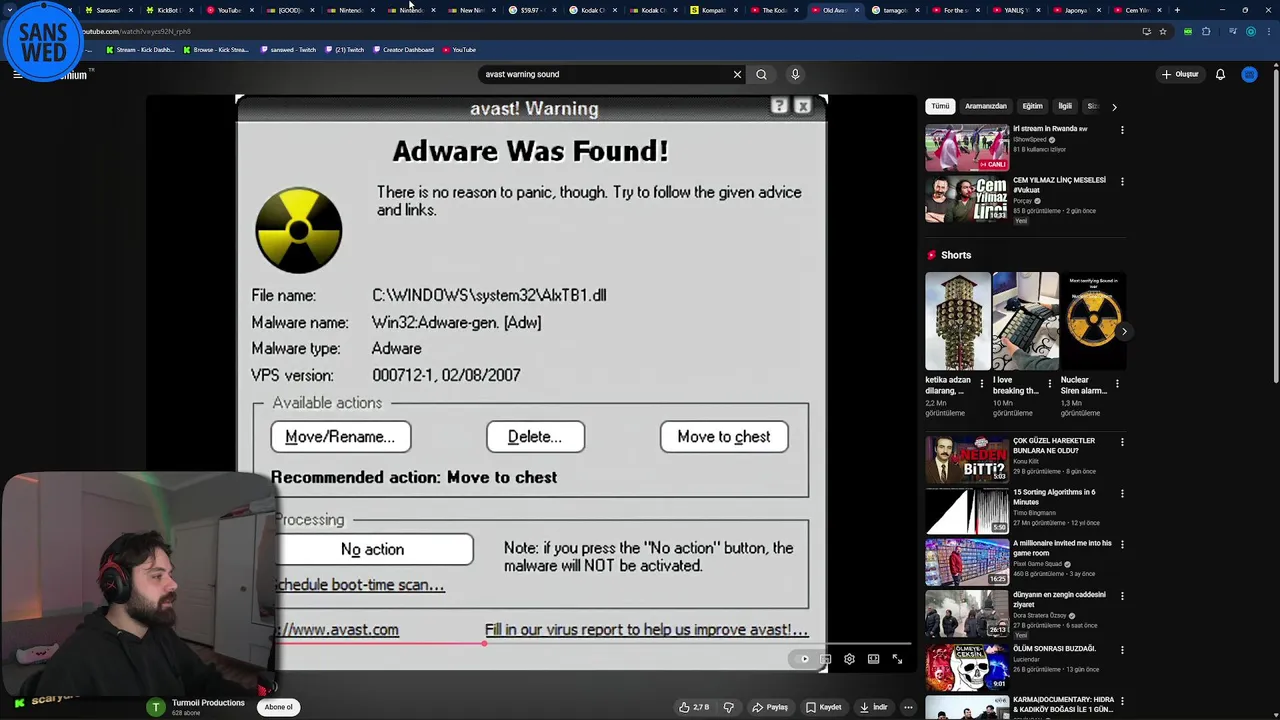Open the notifications bell
Screen dimensions: 1280x720
(1220, 74)
